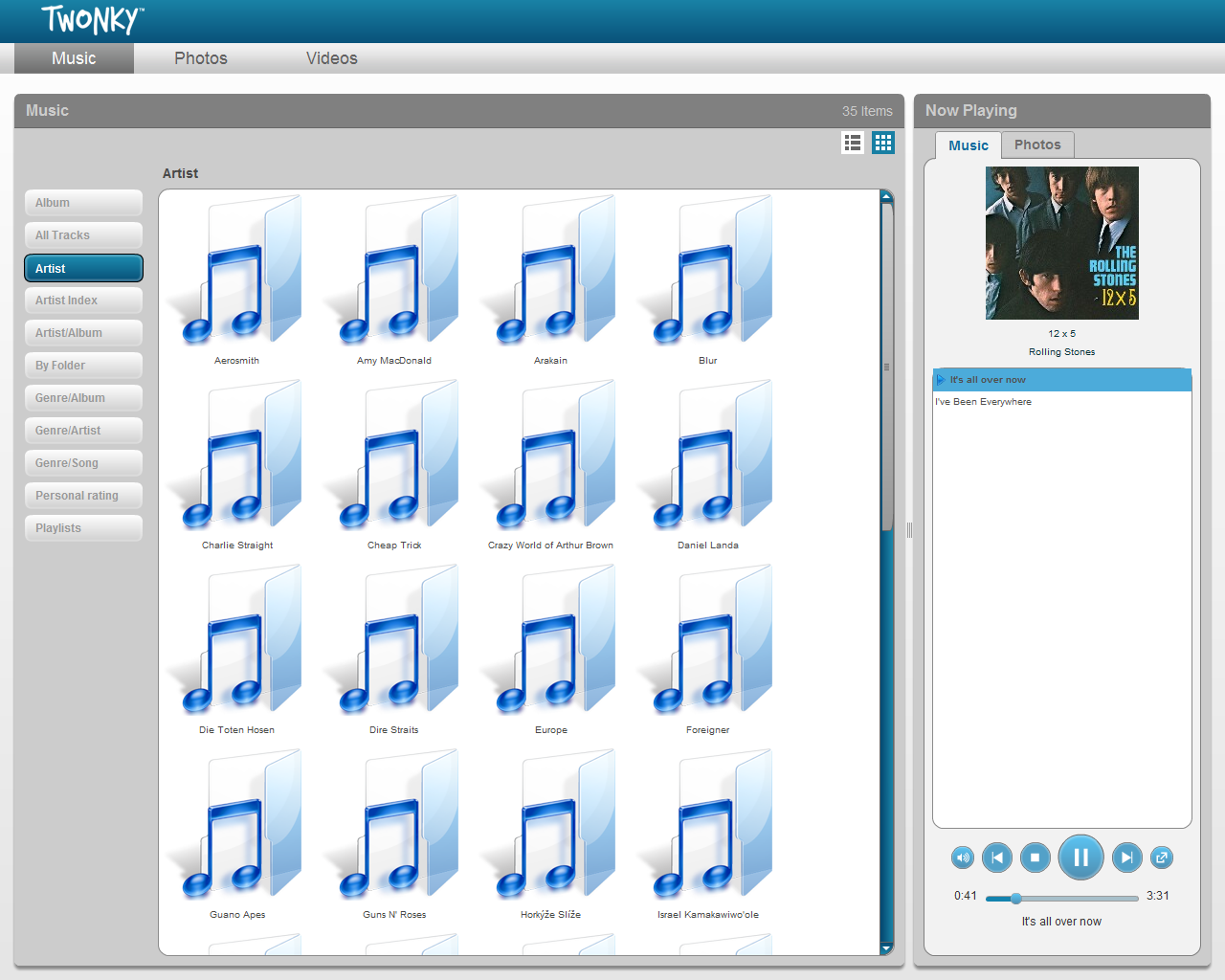Mute the player volume
Screen dimensions: 1225x980
963,857
